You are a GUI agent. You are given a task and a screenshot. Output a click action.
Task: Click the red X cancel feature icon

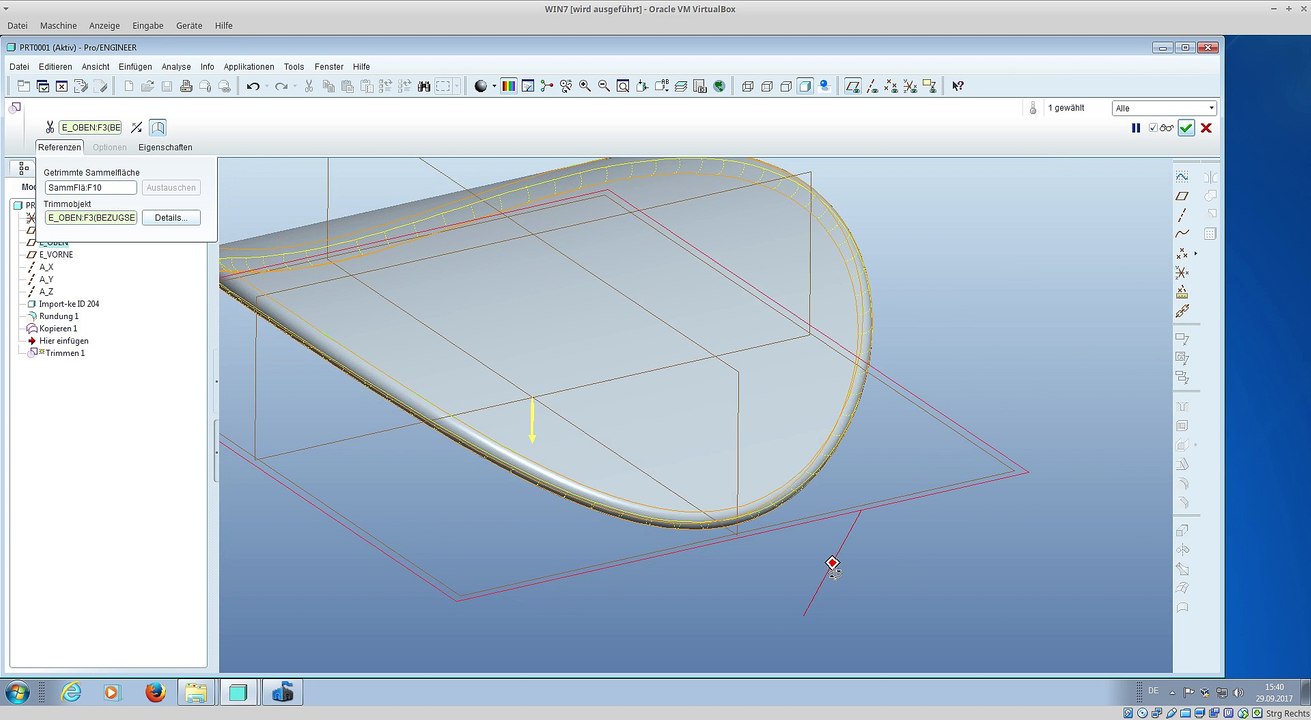tap(1206, 128)
